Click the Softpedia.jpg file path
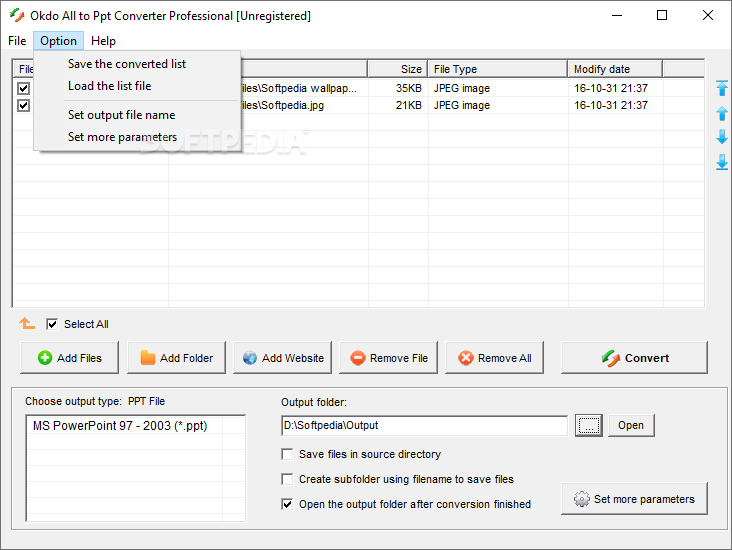Screen dimensions: 732x550 282,106
